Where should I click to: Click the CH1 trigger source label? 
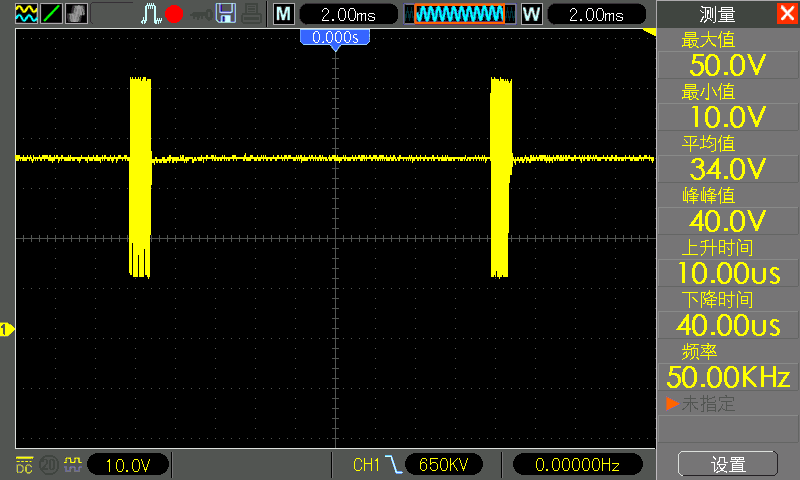point(366,465)
